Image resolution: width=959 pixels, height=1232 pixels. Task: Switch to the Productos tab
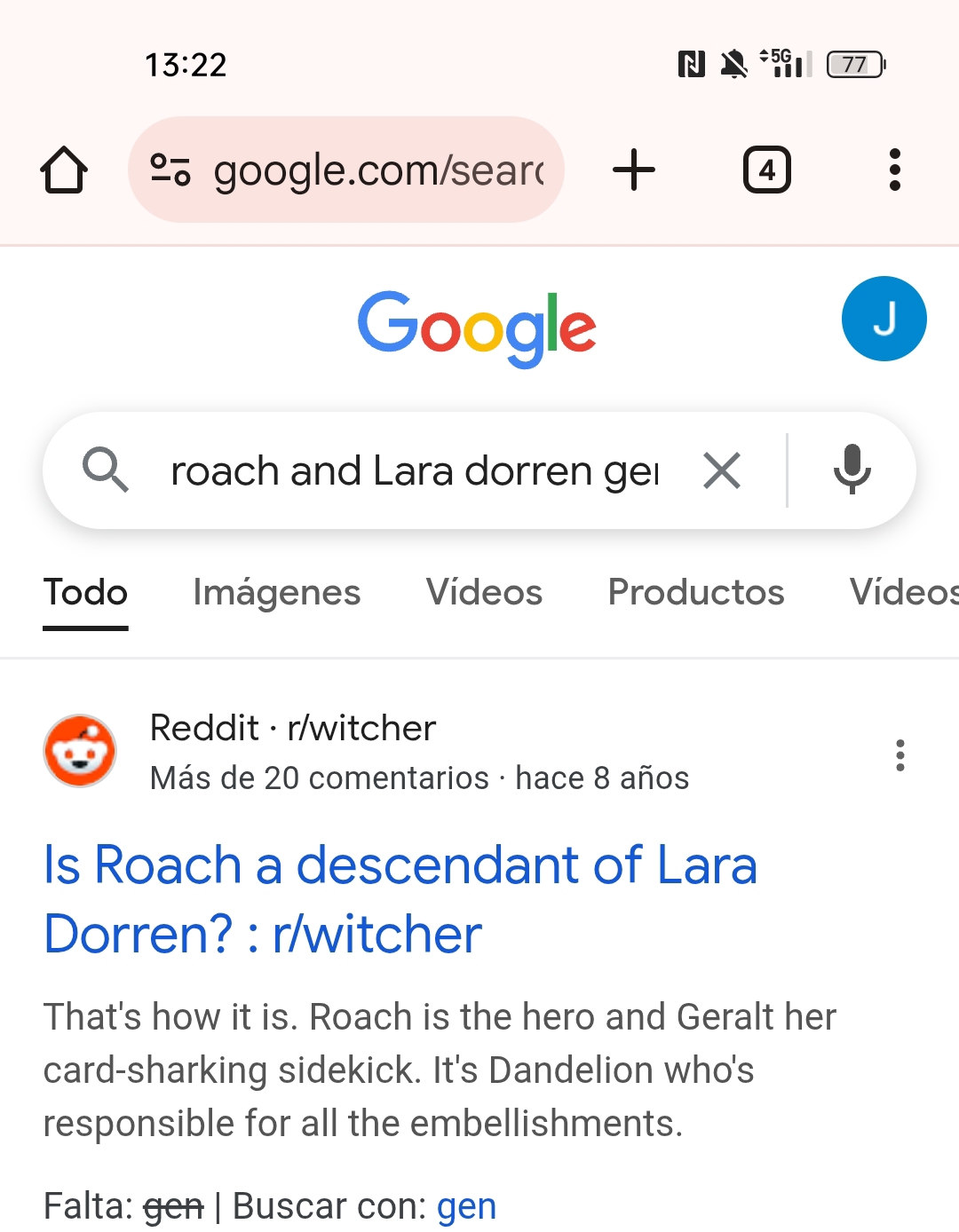pyautogui.click(x=696, y=593)
